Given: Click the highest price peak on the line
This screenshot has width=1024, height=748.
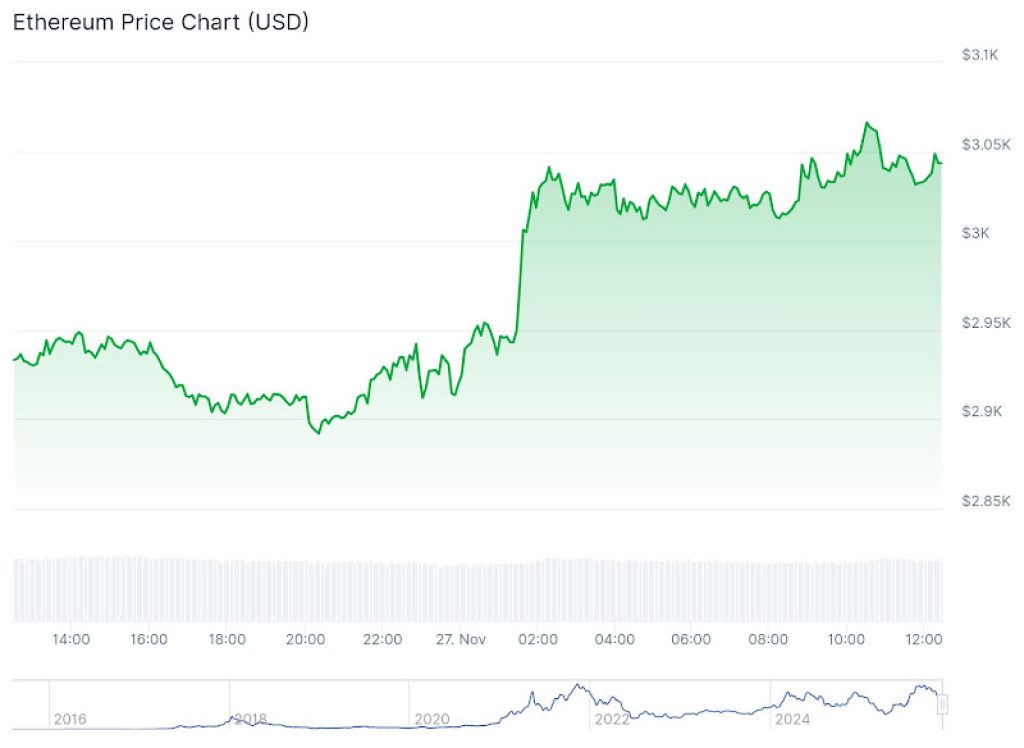Looking at the screenshot, I should [867, 124].
